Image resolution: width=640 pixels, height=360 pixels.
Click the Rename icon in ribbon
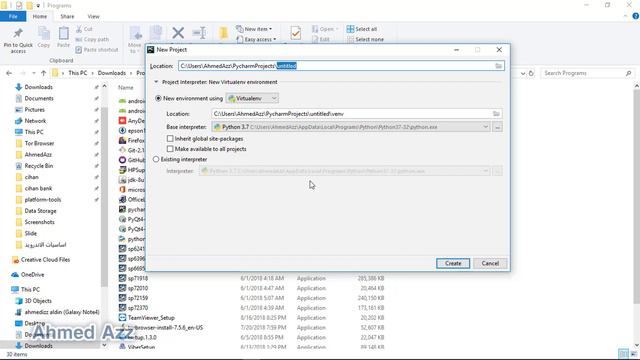(x=199, y=33)
